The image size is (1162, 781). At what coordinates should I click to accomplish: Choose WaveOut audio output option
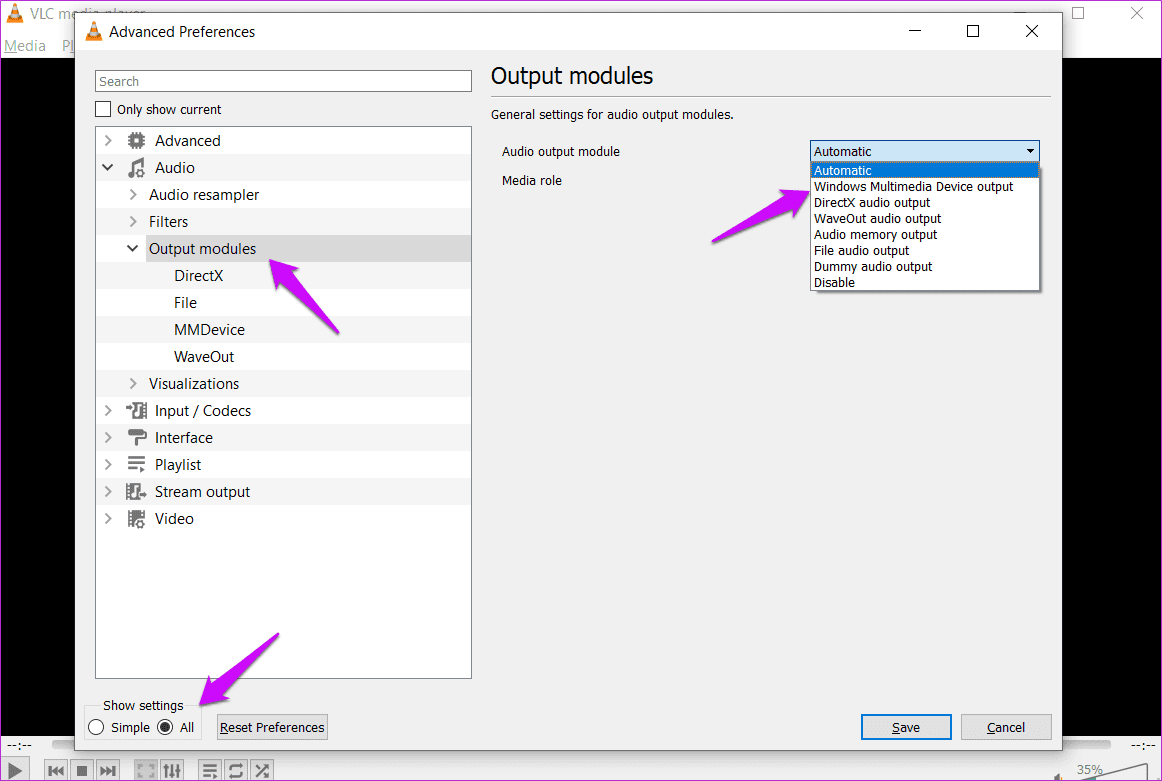tap(925, 219)
